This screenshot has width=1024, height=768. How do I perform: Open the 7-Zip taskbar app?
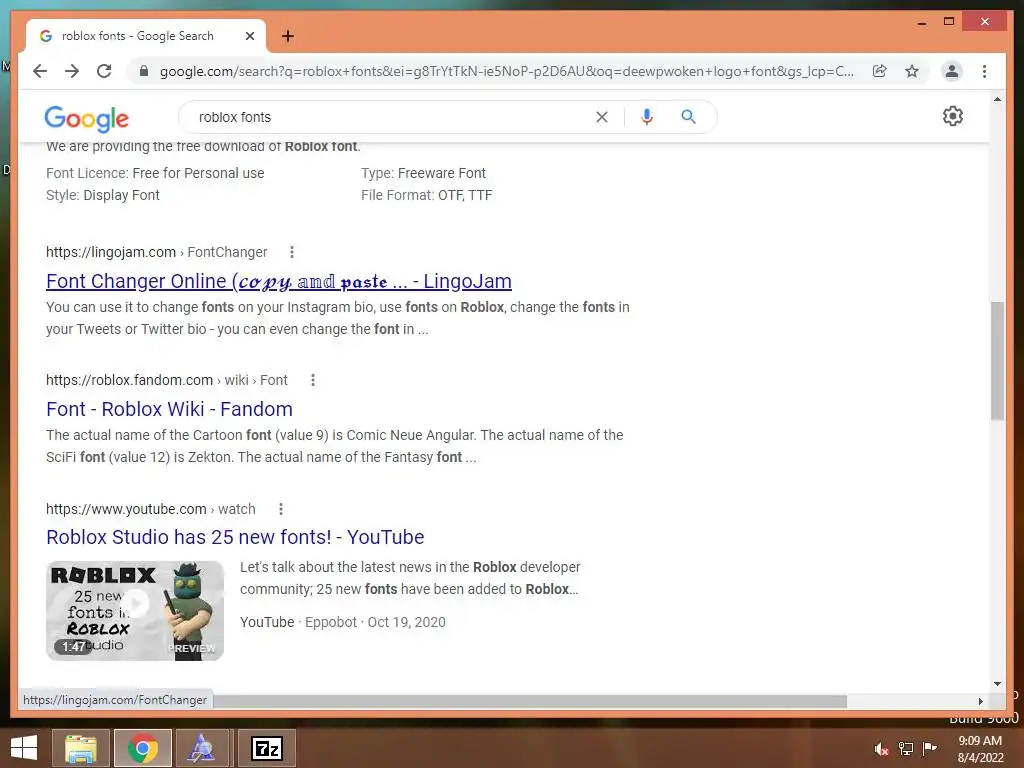point(267,748)
